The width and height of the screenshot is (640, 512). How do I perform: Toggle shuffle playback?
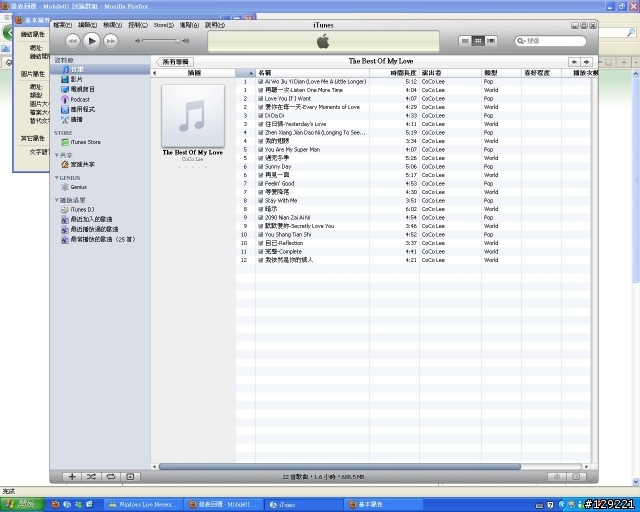tap(91, 476)
